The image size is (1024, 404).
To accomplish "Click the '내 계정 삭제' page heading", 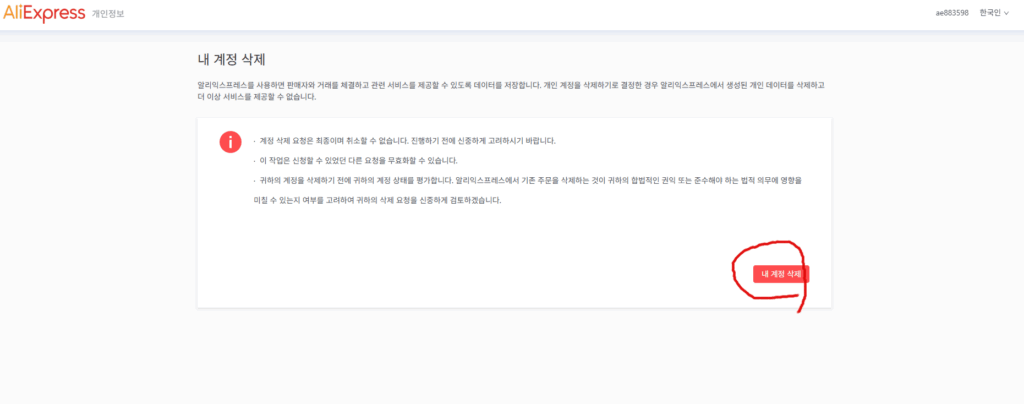I will click(x=231, y=59).
